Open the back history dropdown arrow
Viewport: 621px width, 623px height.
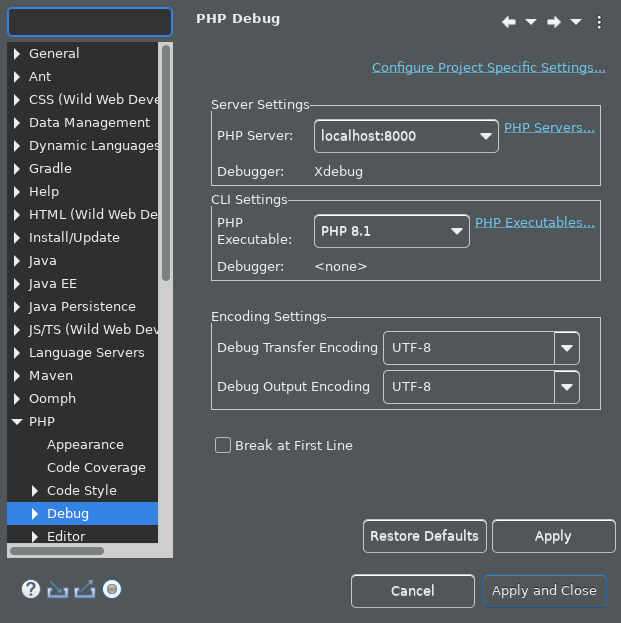pos(531,22)
